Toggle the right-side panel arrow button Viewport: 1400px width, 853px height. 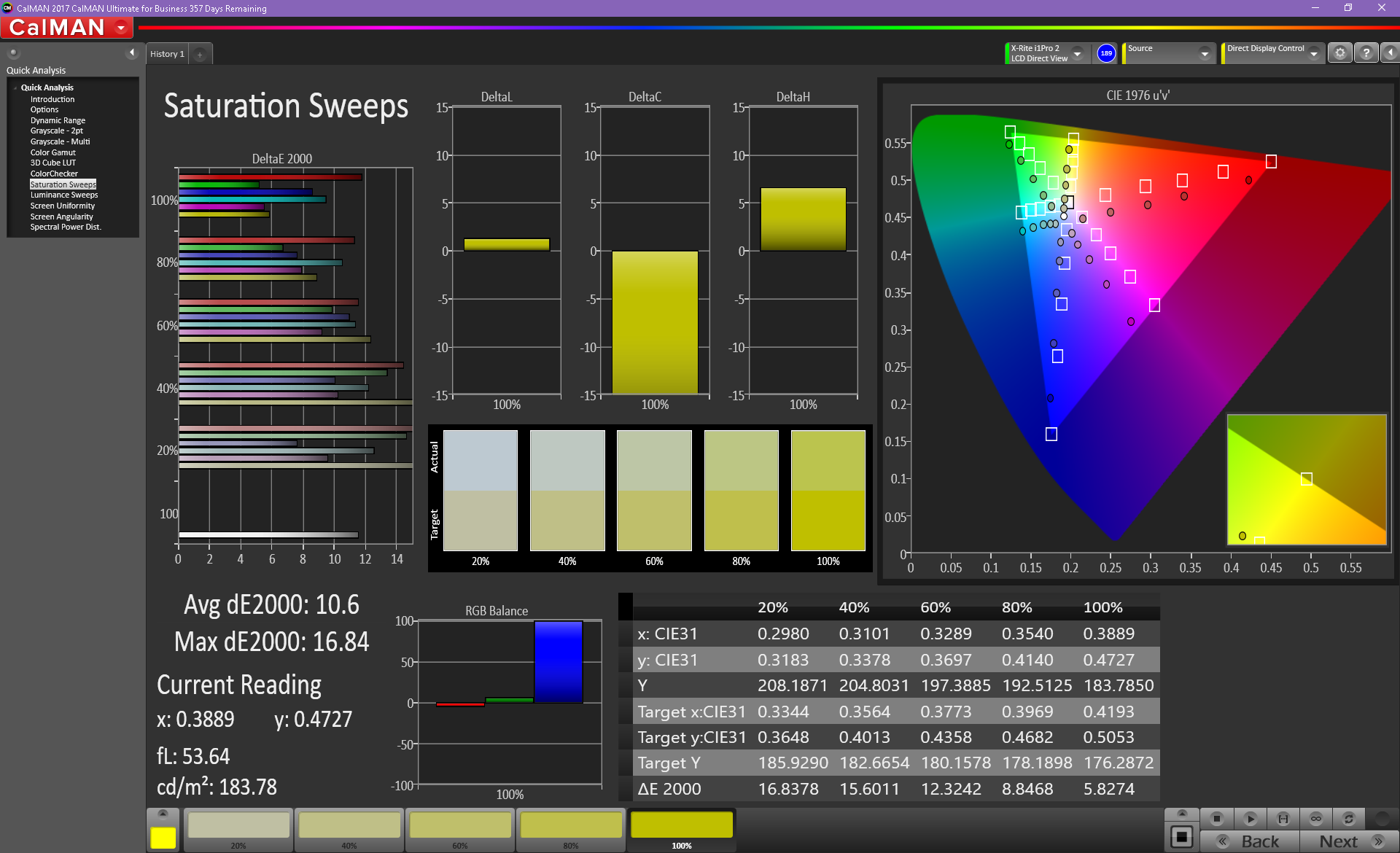1391,53
